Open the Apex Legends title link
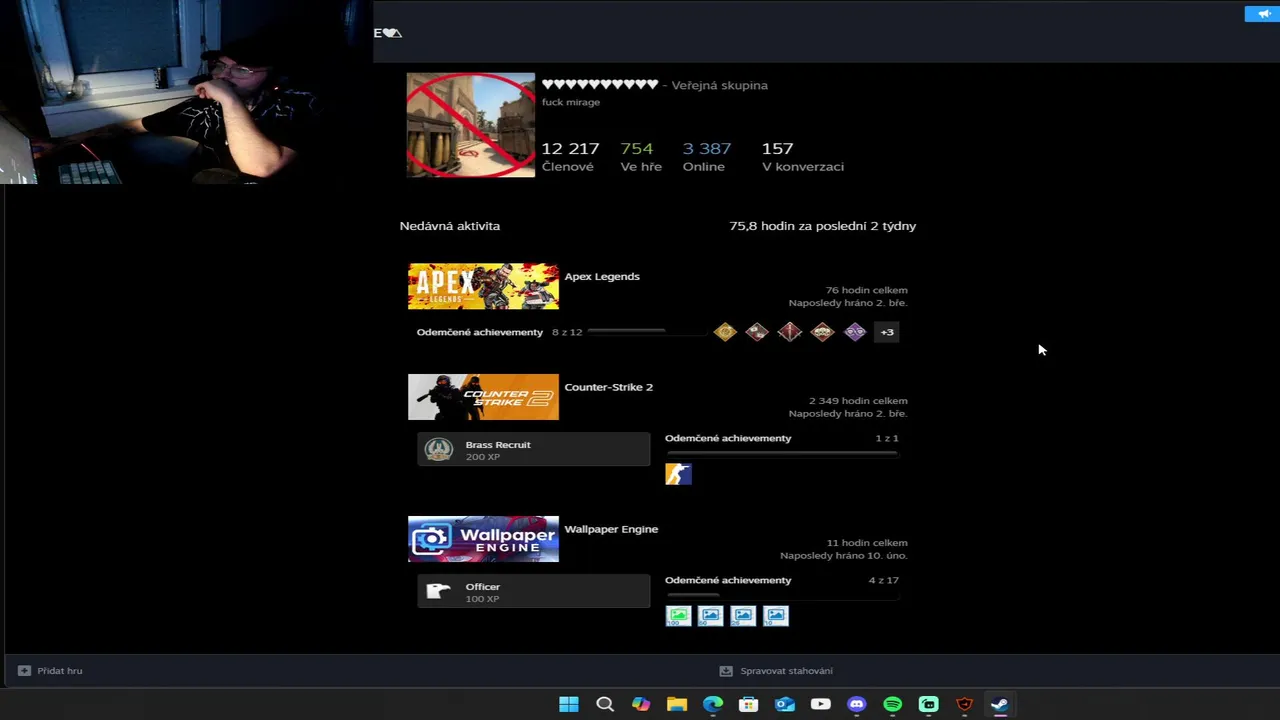Image resolution: width=1280 pixels, height=720 pixels. click(x=602, y=277)
